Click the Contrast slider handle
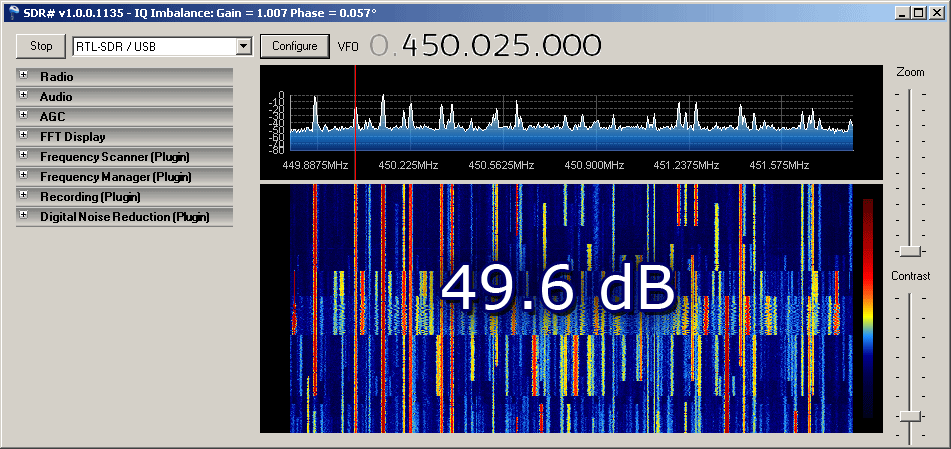951x449 pixels. pyautogui.click(x=910, y=416)
